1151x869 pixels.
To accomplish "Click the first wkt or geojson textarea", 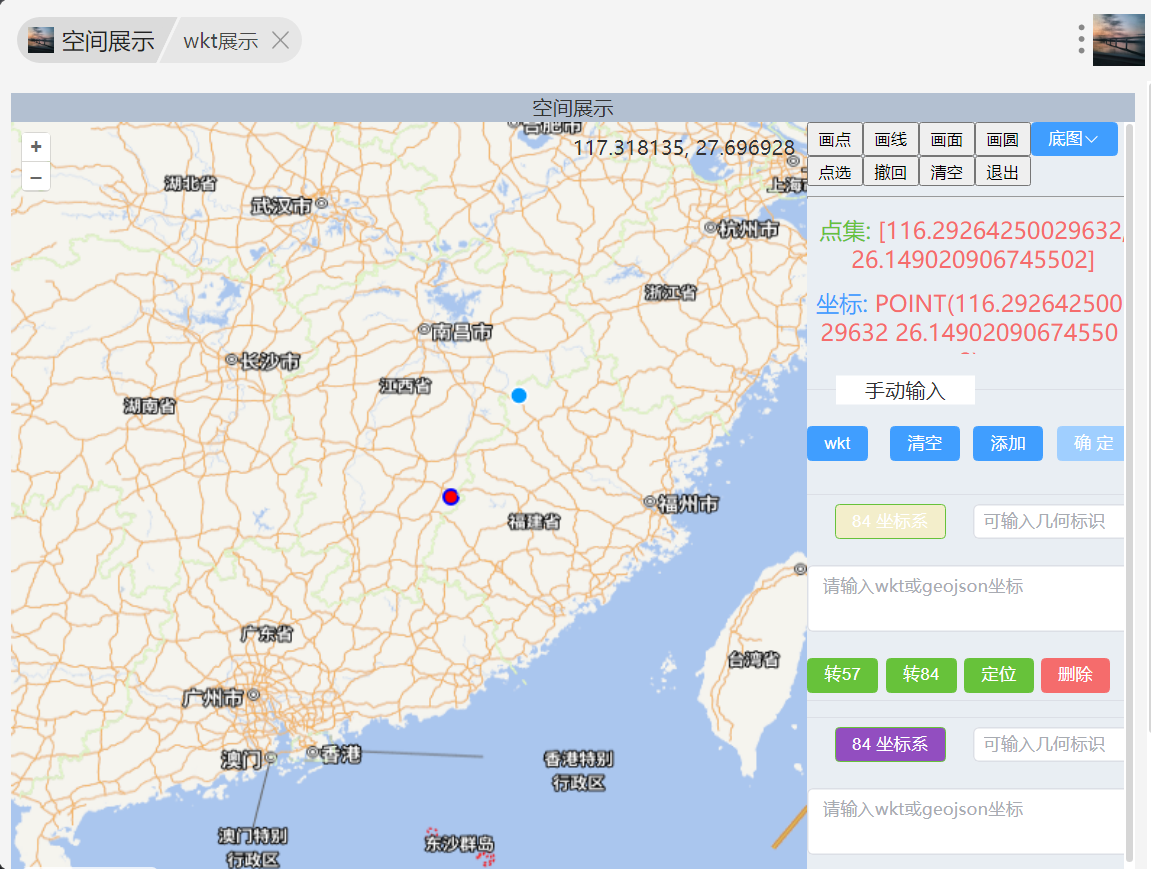I will coord(965,597).
